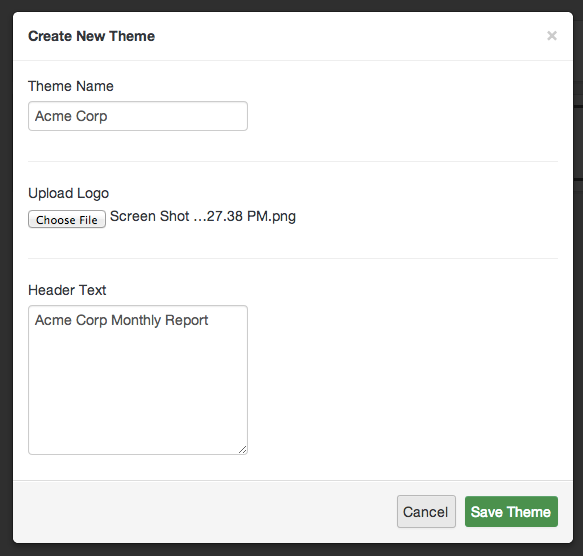The image size is (583, 556).
Task: Click the divider line below Theme Name field
Action: point(293,161)
